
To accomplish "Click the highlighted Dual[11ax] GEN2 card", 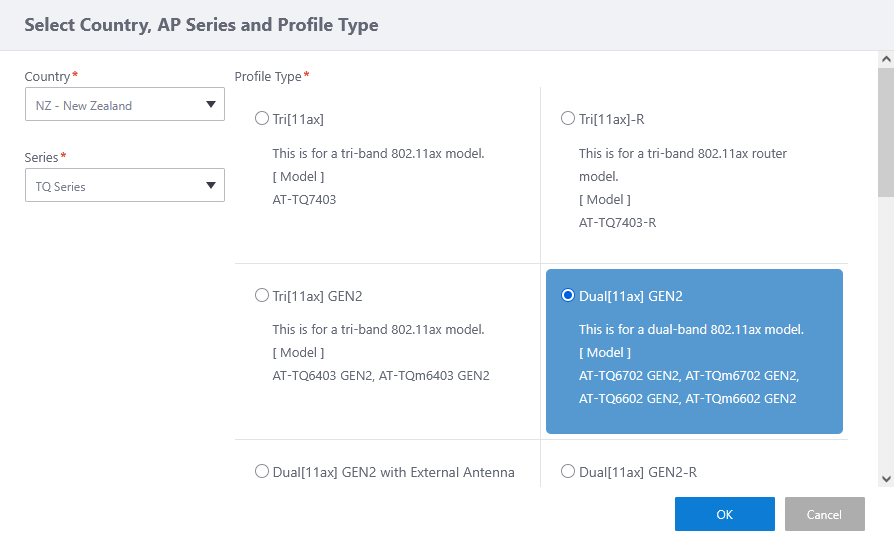I will (694, 350).
